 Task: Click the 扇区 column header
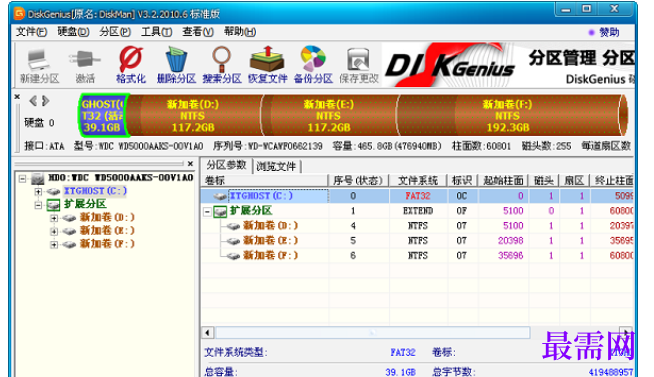click(x=574, y=181)
